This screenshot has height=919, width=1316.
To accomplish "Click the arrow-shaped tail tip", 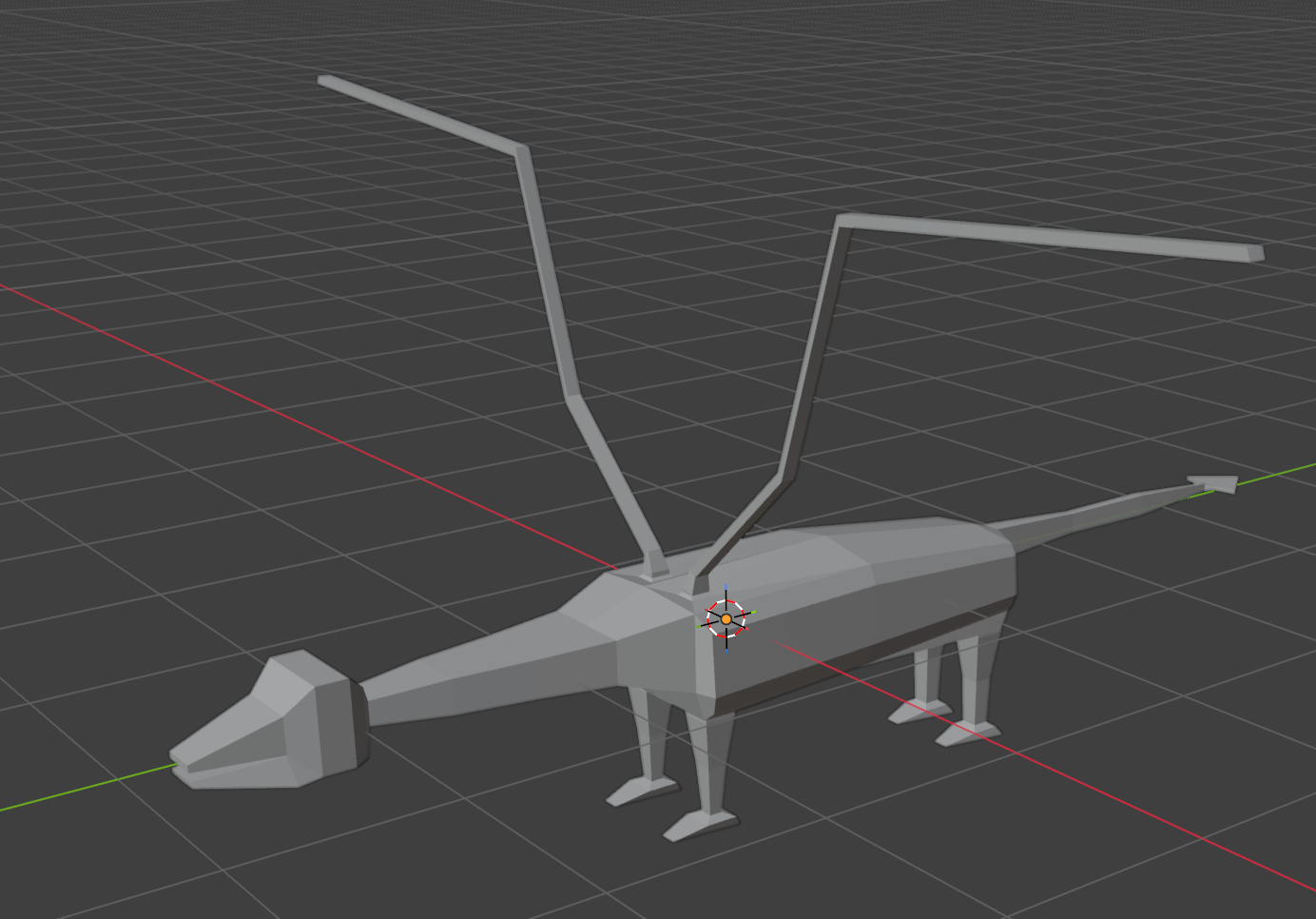I will pyautogui.click(x=1215, y=485).
